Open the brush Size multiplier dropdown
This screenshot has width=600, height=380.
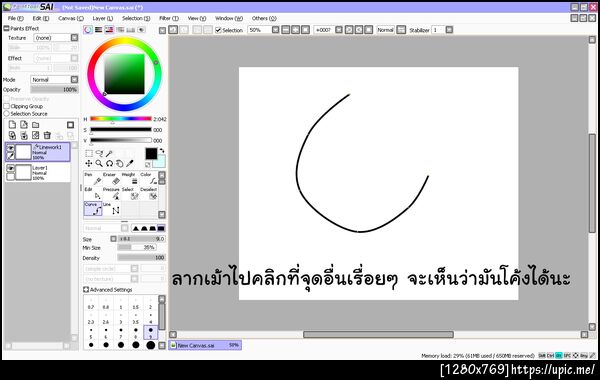click(x=113, y=239)
